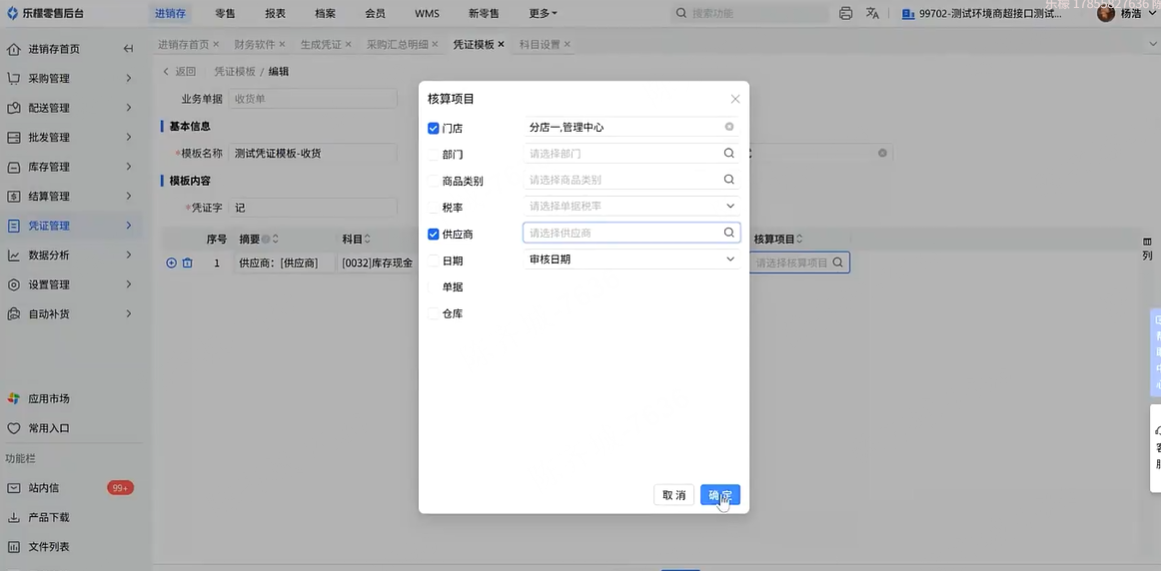Open the 更多 top menu
1161x571 pixels.
[543, 13]
